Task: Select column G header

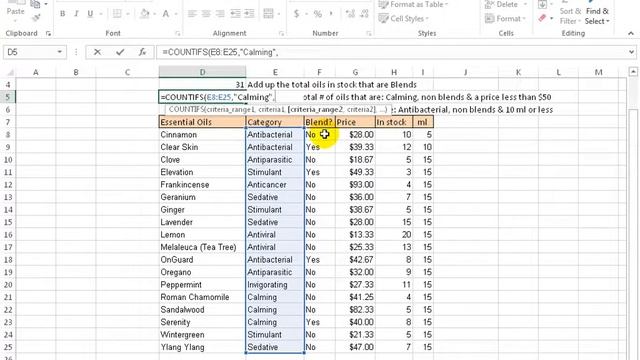Action: 355,72
